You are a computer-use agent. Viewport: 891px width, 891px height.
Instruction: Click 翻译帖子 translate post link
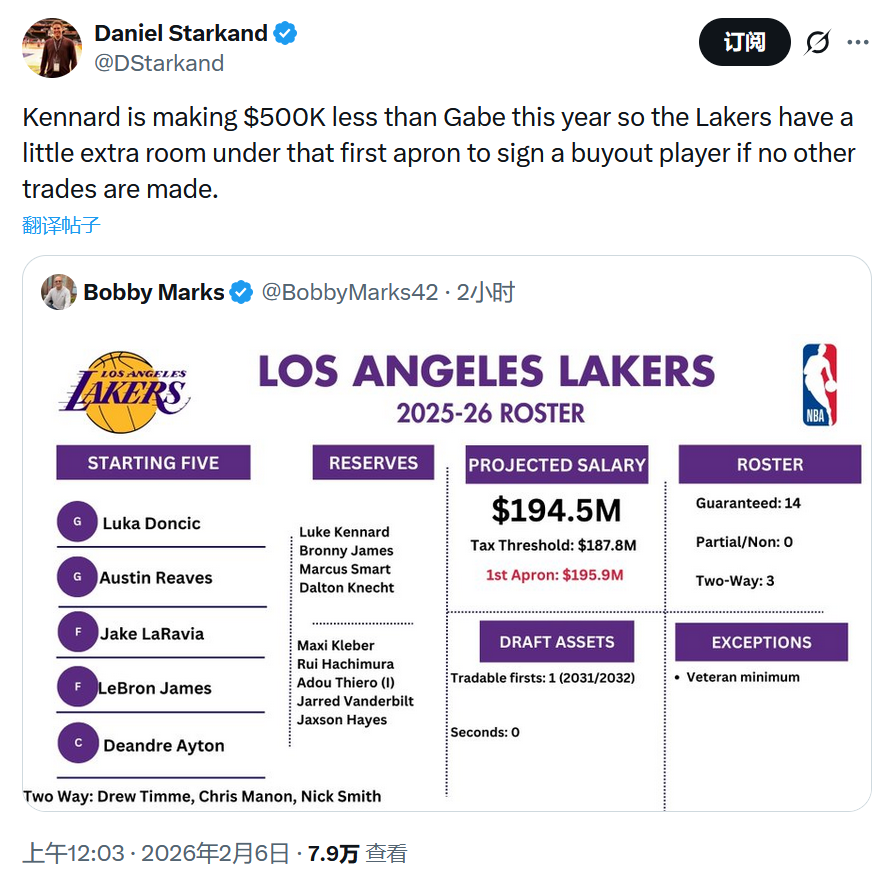click(x=61, y=224)
